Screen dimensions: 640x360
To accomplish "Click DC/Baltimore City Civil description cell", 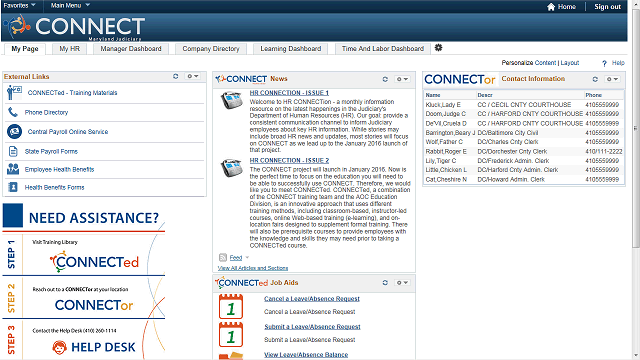I will pyautogui.click(x=508, y=133).
